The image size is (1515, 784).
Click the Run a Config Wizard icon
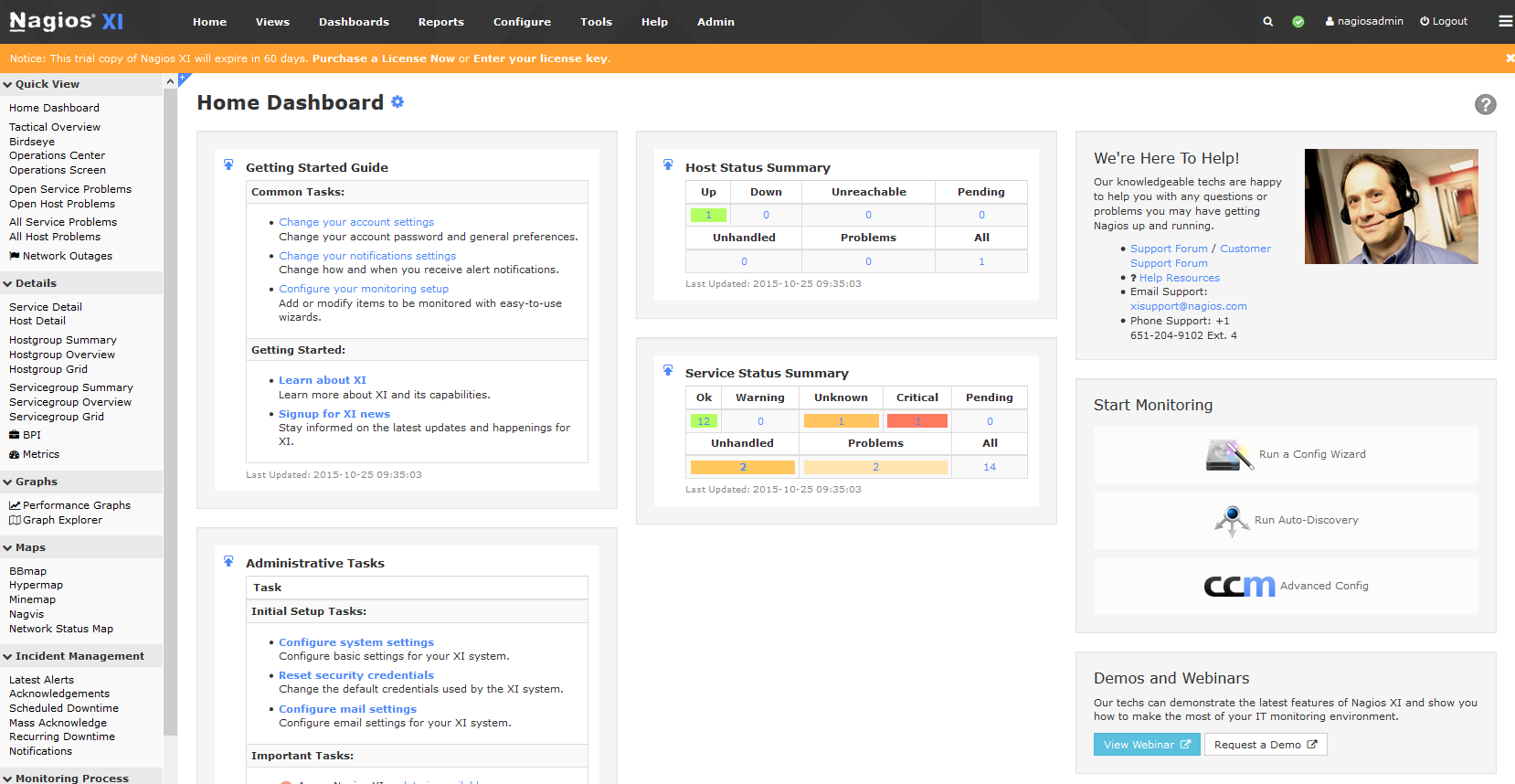[x=1229, y=454]
